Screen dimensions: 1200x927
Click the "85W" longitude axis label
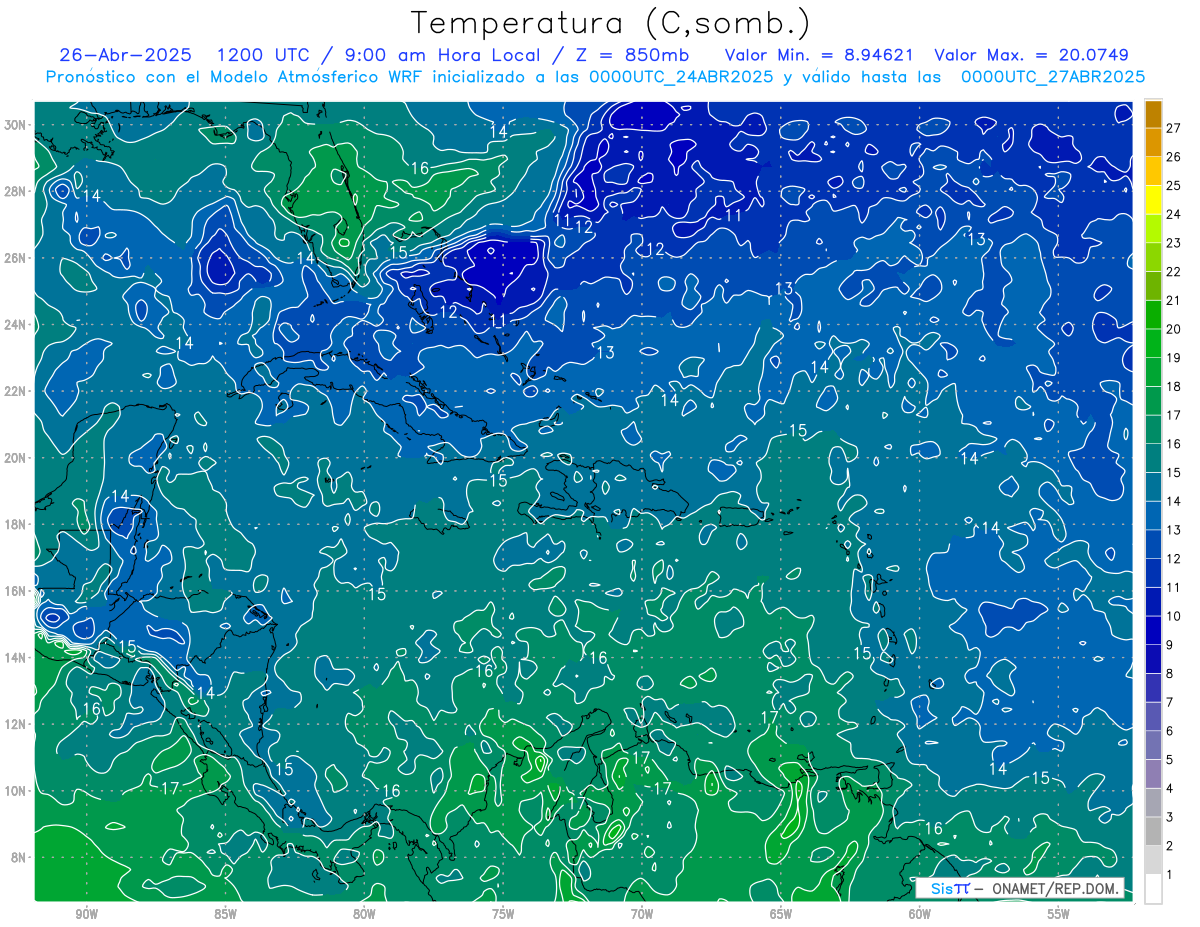[225, 914]
